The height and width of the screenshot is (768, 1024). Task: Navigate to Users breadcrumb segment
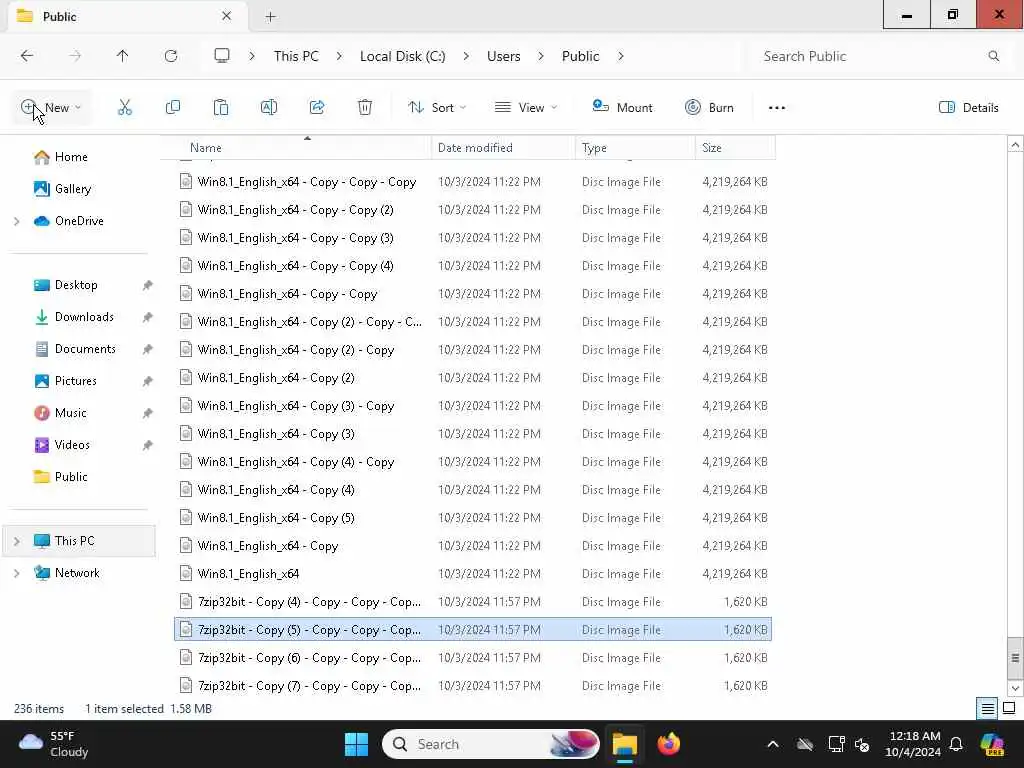(x=504, y=56)
